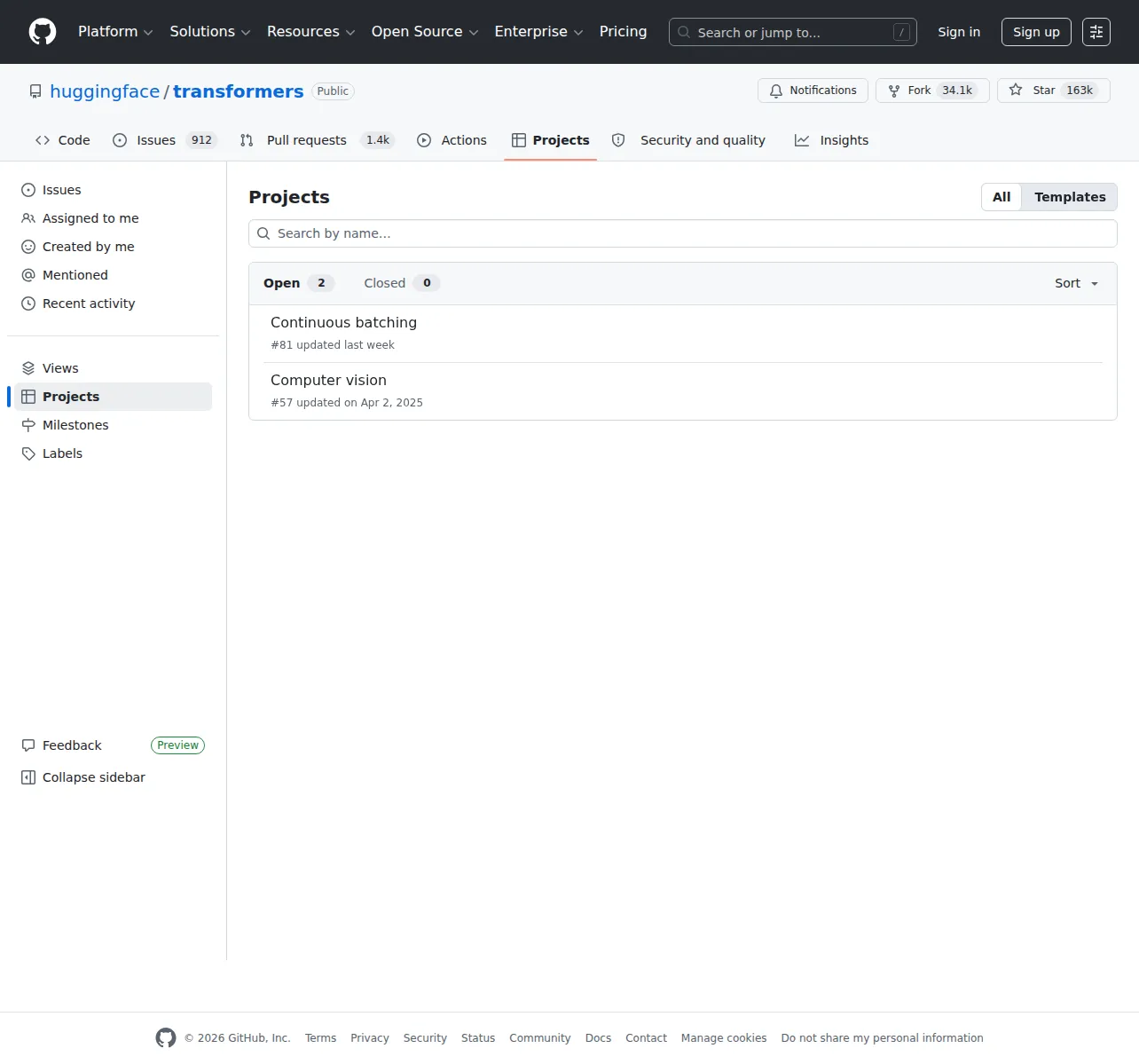The image size is (1139, 1064).
Task: Click the bell icon in Notifications
Action: click(x=776, y=91)
